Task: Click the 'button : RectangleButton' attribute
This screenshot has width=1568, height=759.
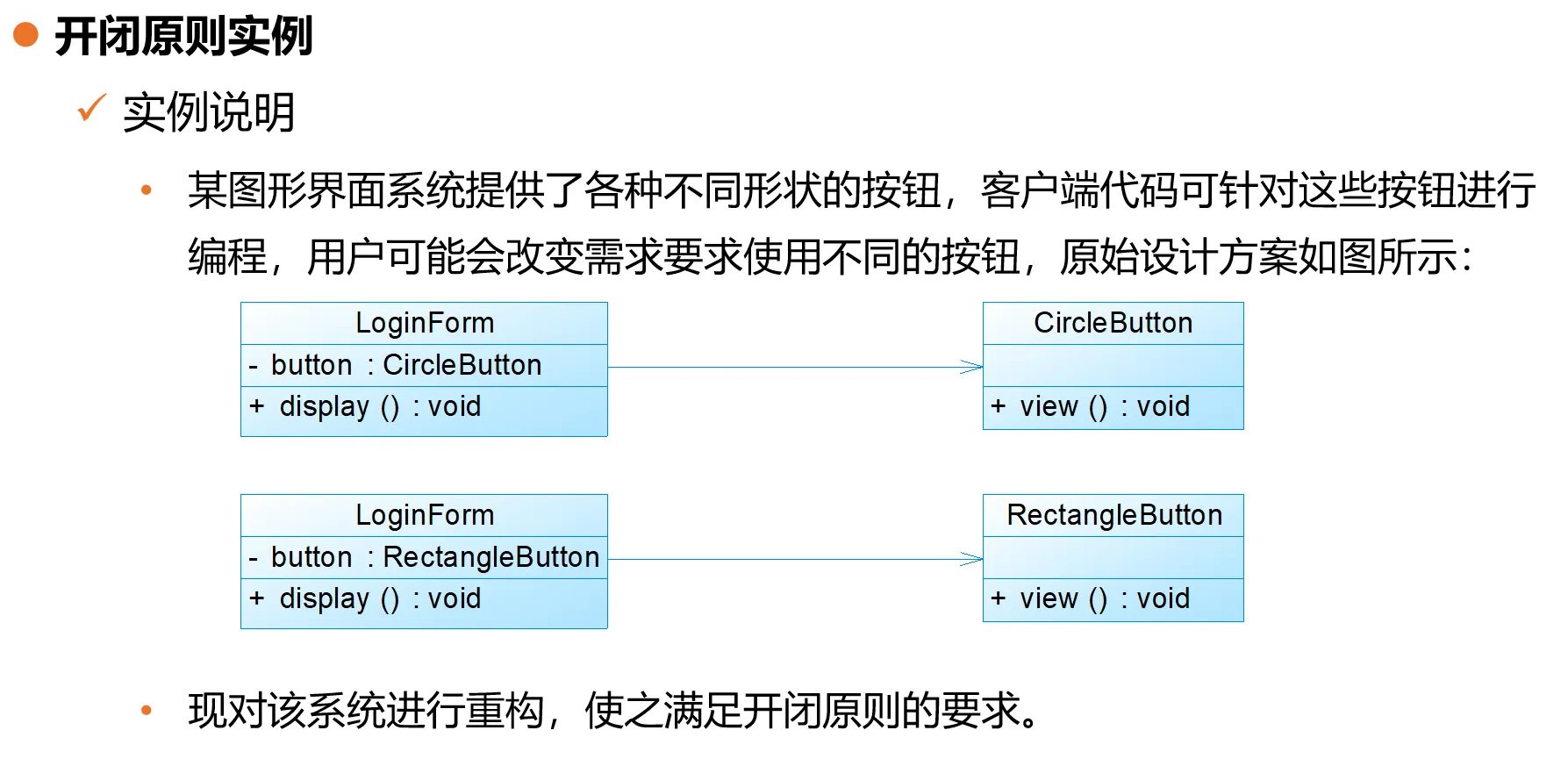Action: pos(434,557)
